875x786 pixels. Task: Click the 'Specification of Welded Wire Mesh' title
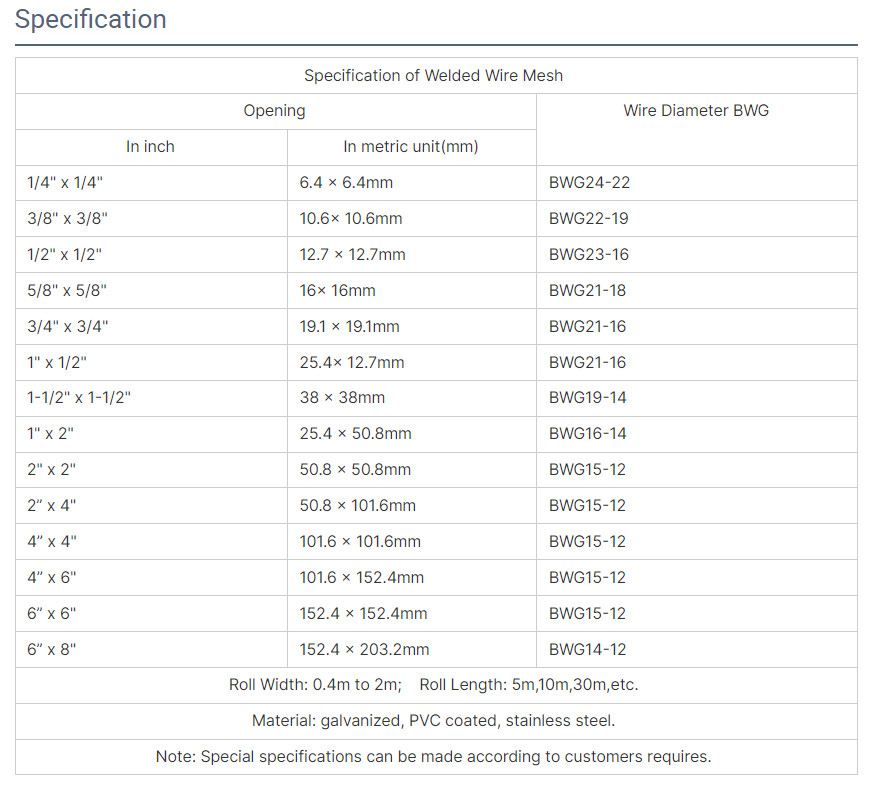tap(433, 75)
